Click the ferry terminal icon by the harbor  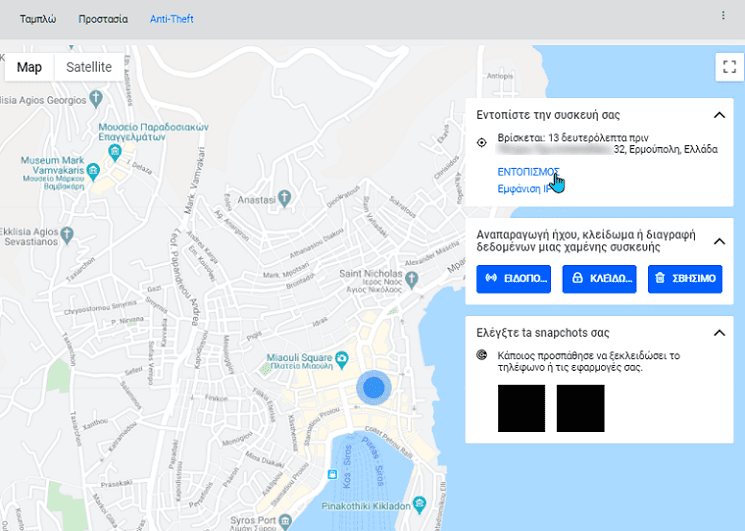(332, 474)
